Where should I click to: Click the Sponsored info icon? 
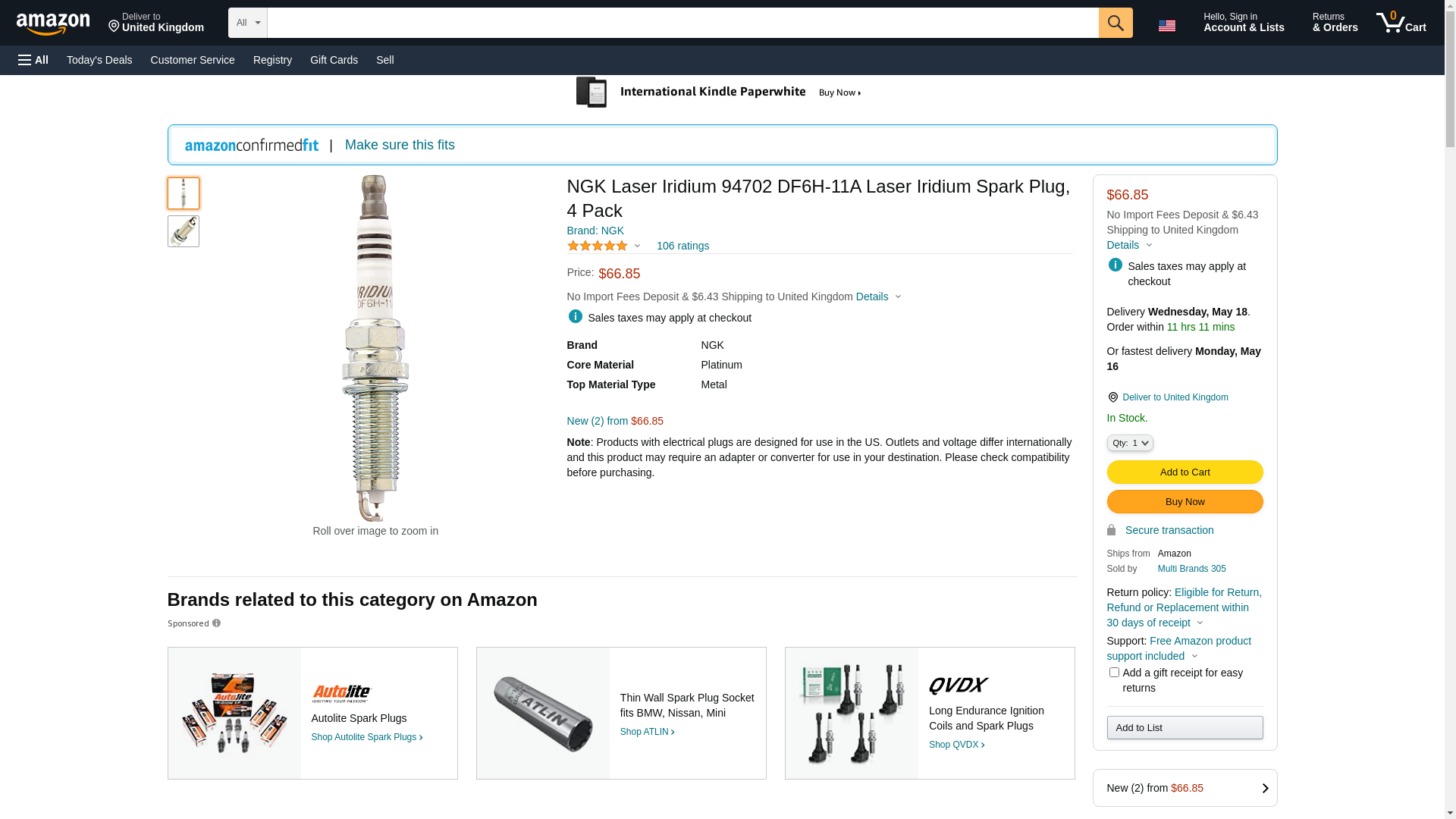pos(216,623)
